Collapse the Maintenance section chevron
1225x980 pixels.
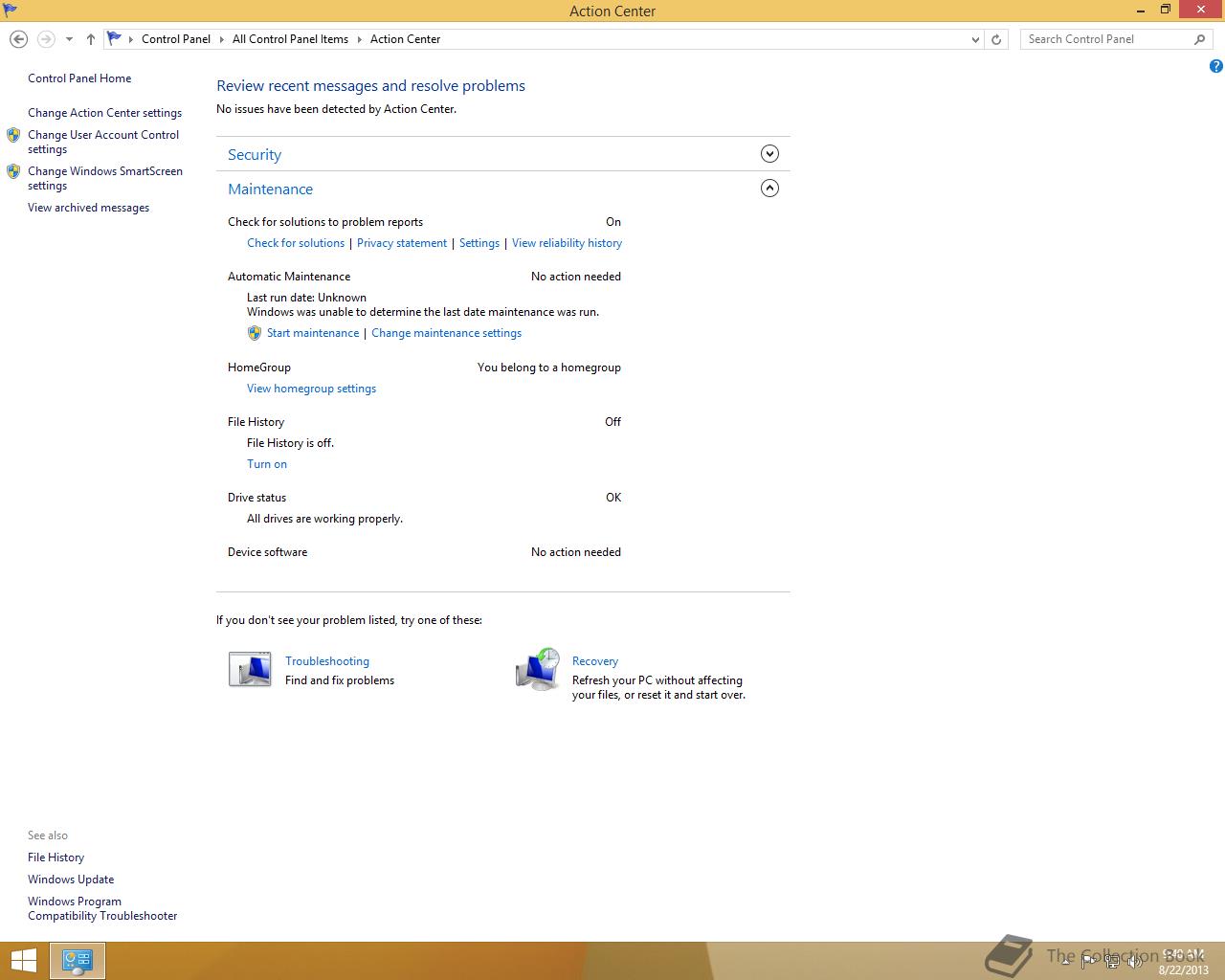click(769, 189)
